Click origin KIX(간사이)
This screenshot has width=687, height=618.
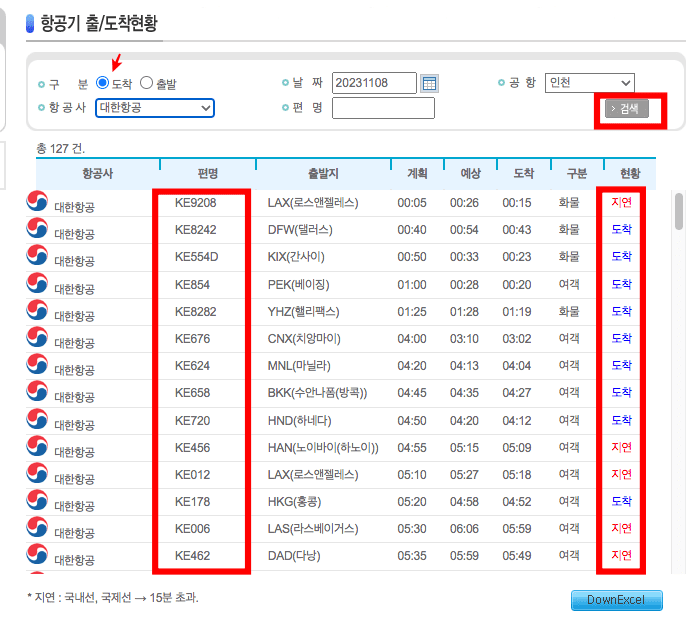[x=296, y=257]
